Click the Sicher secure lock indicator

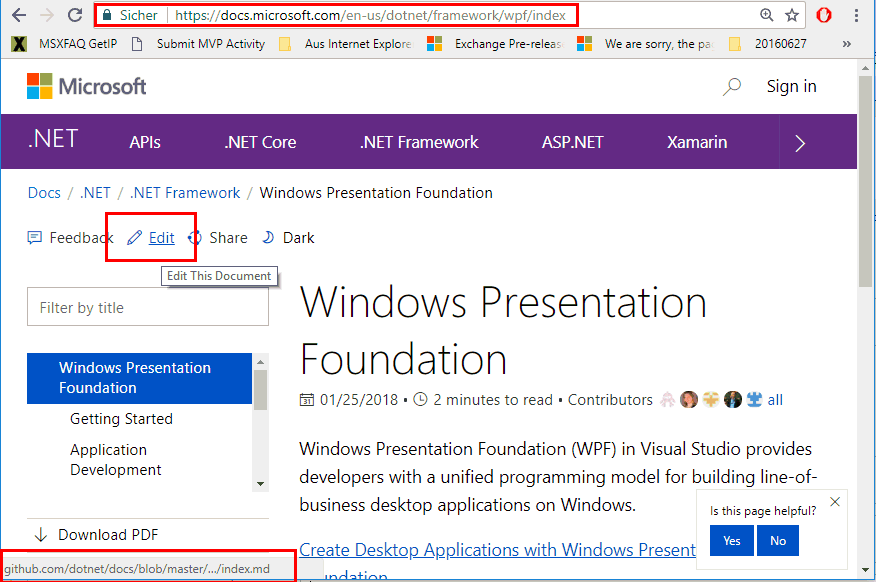click(130, 15)
